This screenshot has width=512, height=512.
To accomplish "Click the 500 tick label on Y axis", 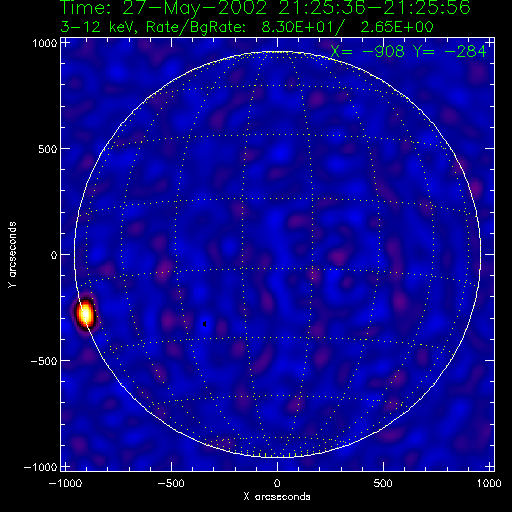I will [48, 149].
